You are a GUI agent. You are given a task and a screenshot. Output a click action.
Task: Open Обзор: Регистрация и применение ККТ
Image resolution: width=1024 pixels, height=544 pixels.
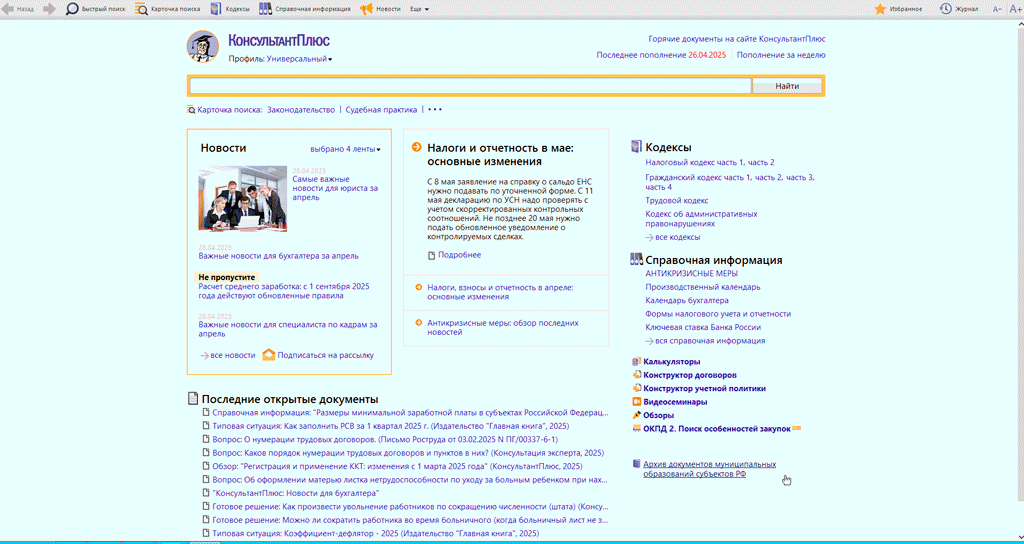tap(397, 466)
